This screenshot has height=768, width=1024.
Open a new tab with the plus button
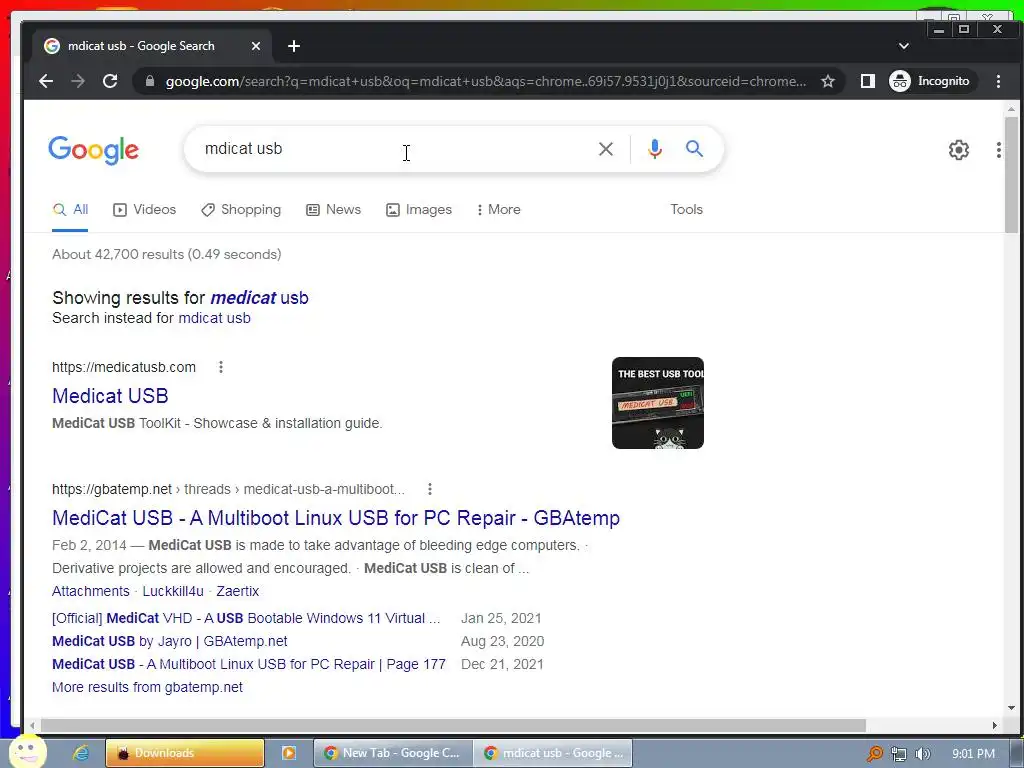294,46
